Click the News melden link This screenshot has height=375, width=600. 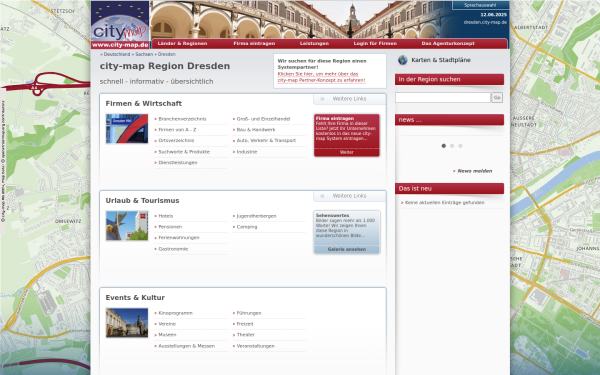click(474, 171)
